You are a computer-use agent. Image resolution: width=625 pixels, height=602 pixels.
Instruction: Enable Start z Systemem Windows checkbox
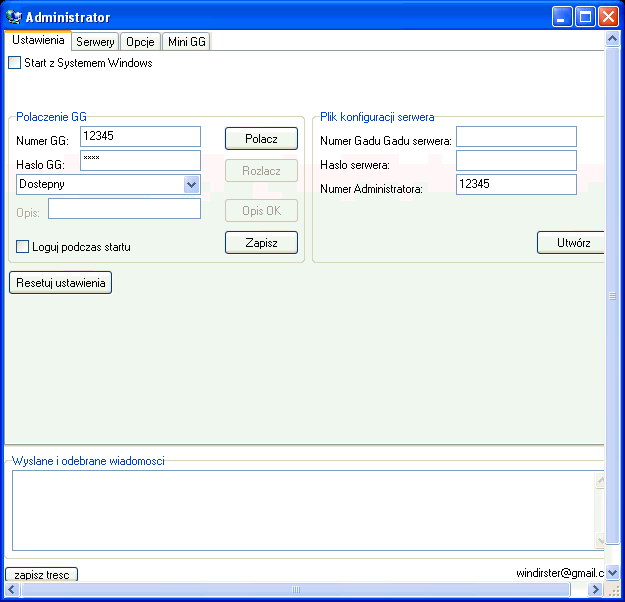click(14, 63)
